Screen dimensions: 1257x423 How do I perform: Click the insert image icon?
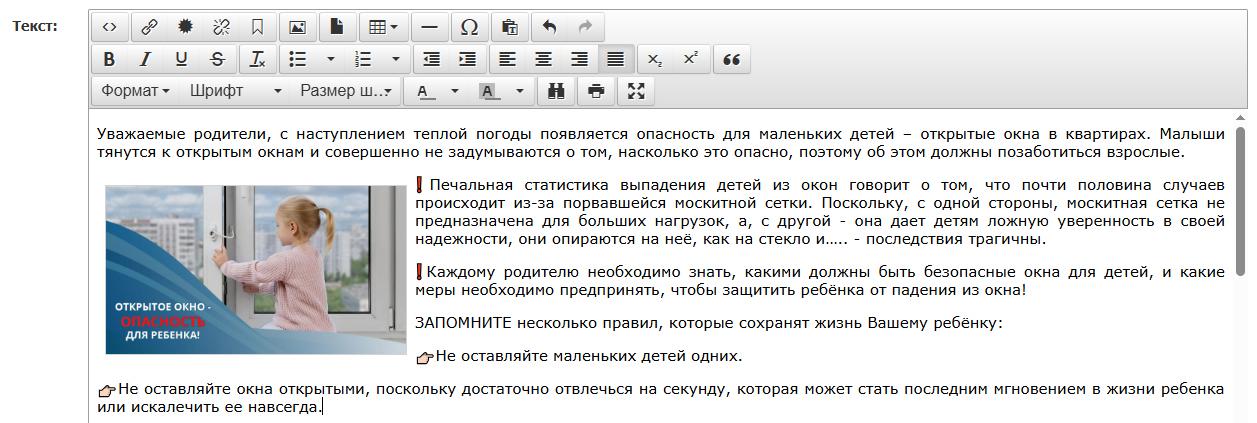(x=297, y=27)
